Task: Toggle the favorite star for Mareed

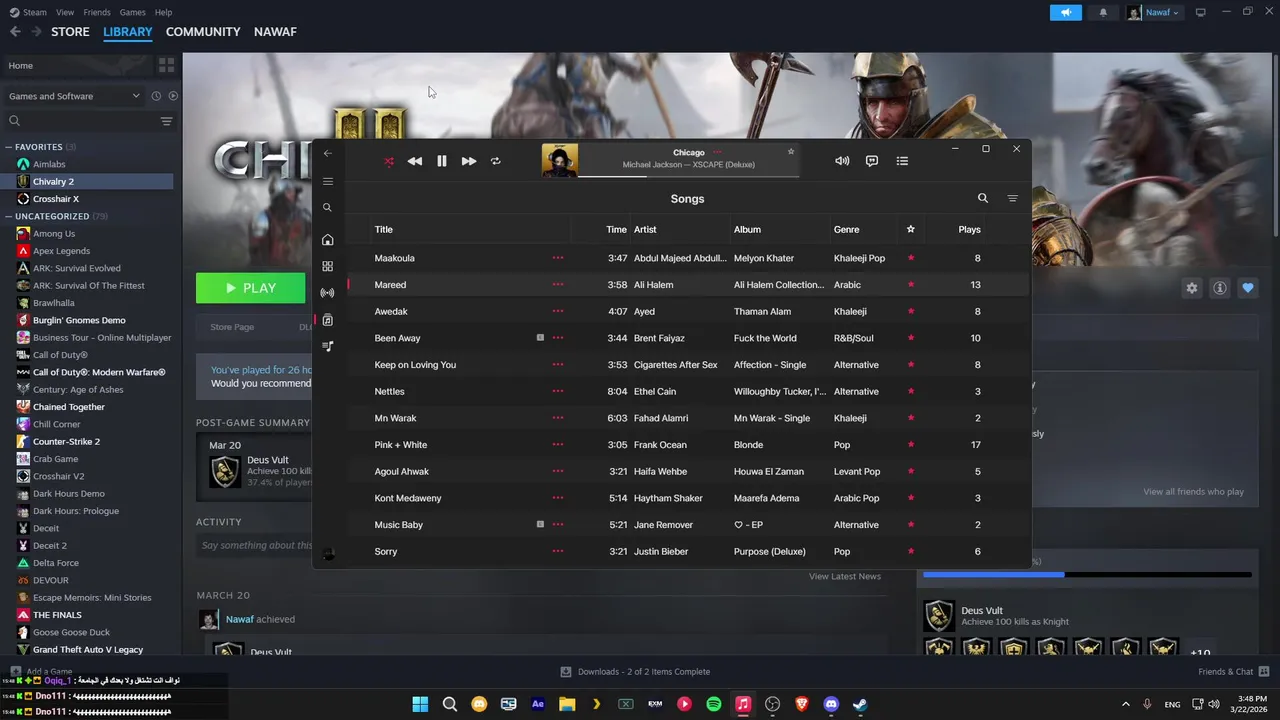Action: [910, 285]
